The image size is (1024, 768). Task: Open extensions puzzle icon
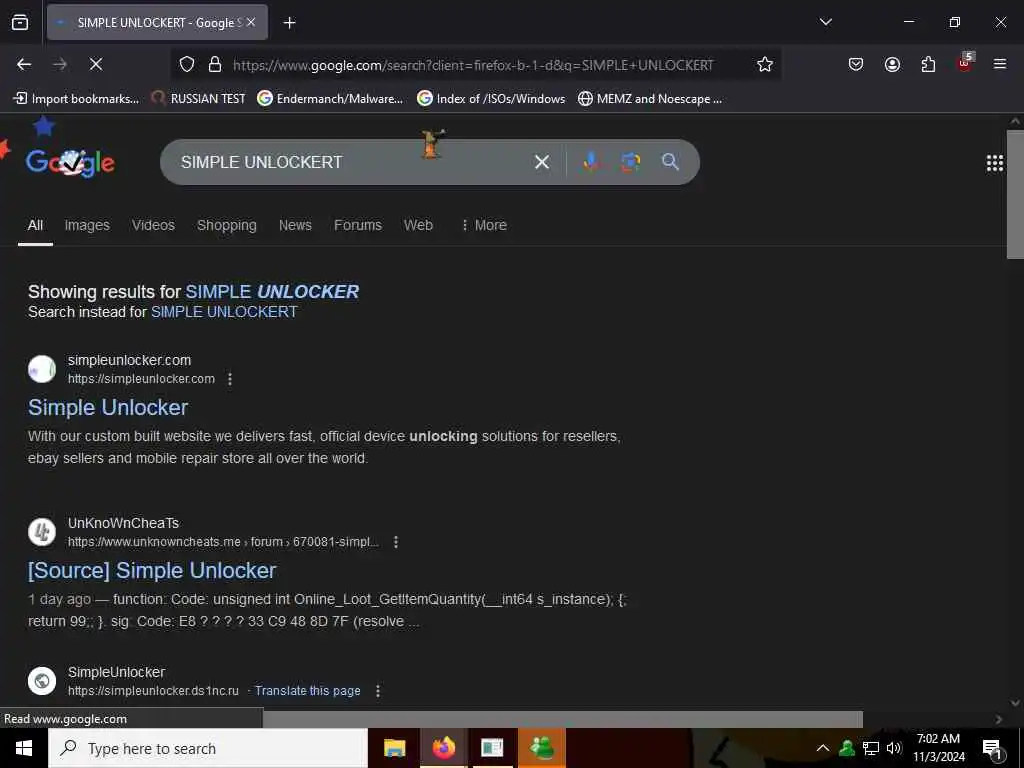pos(928,64)
